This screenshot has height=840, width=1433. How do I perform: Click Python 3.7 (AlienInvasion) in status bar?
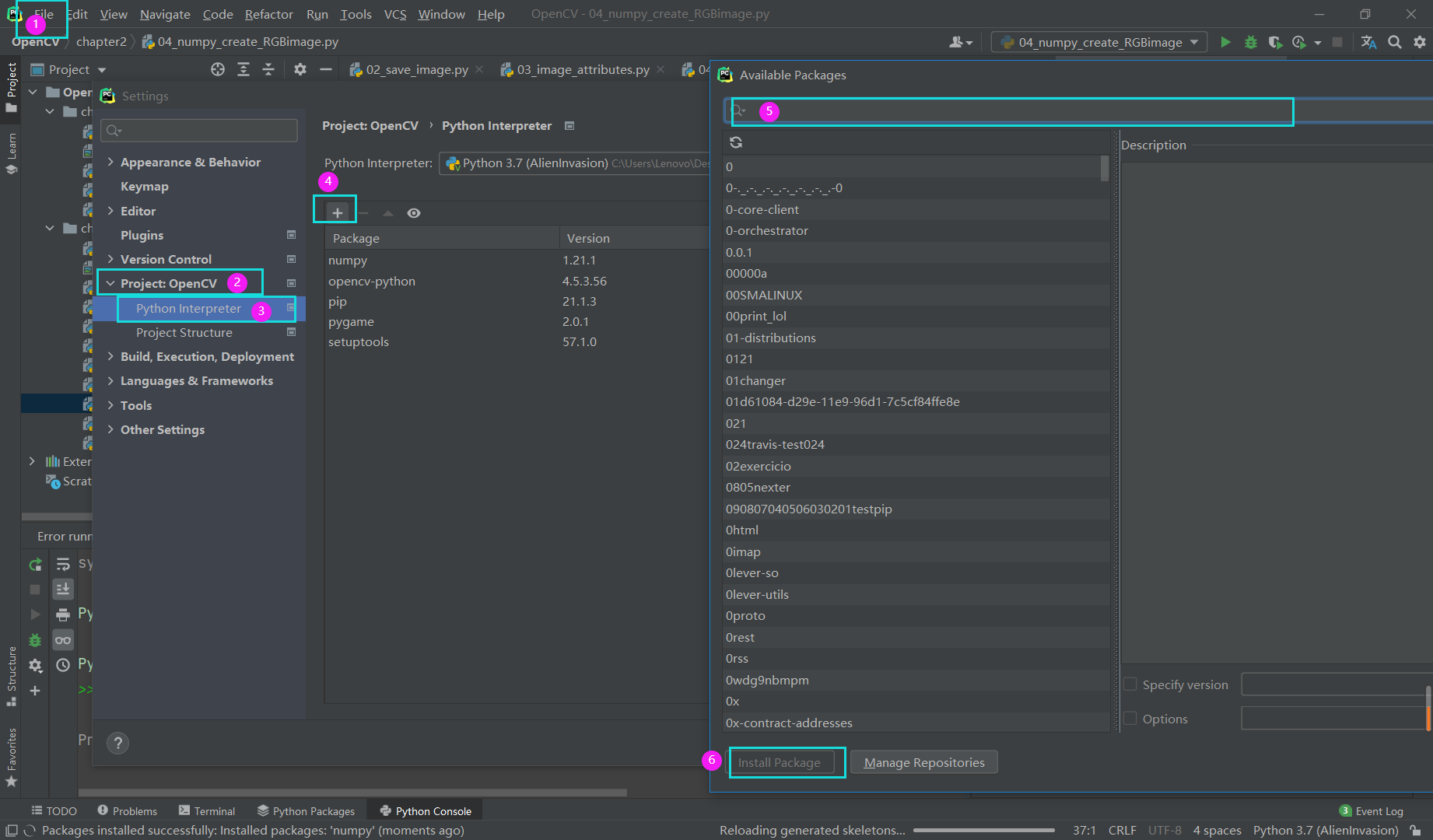(x=1325, y=830)
